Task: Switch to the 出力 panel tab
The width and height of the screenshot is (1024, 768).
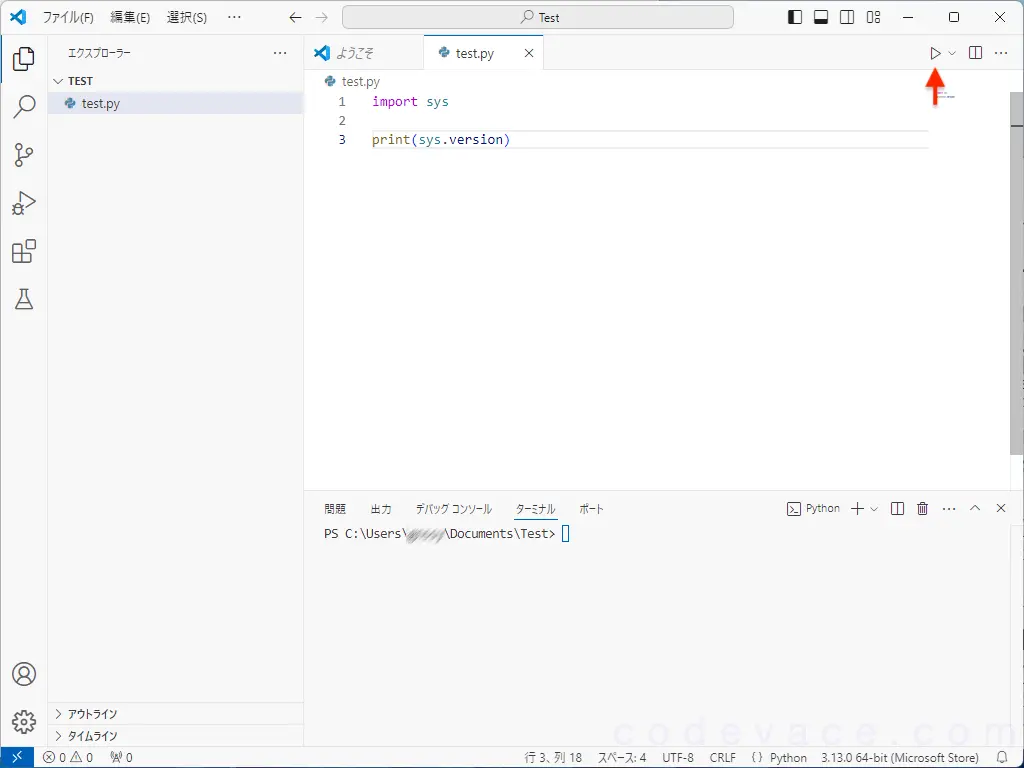Action: (x=381, y=508)
